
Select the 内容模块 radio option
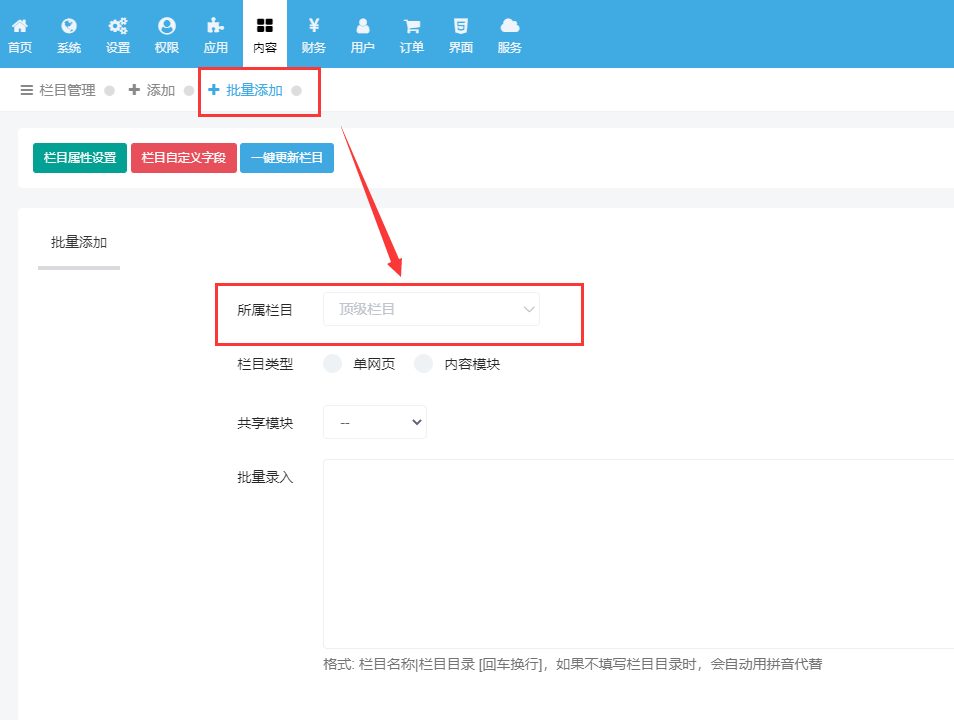click(x=423, y=364)
